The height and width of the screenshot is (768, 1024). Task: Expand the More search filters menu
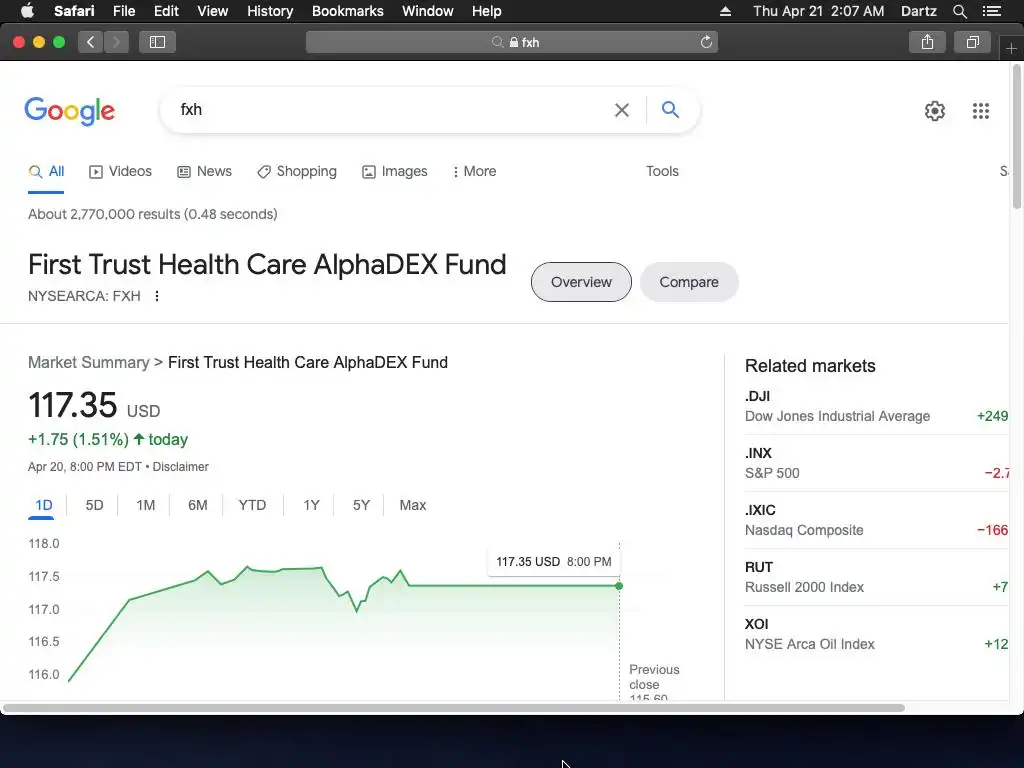tap(474, 171)
